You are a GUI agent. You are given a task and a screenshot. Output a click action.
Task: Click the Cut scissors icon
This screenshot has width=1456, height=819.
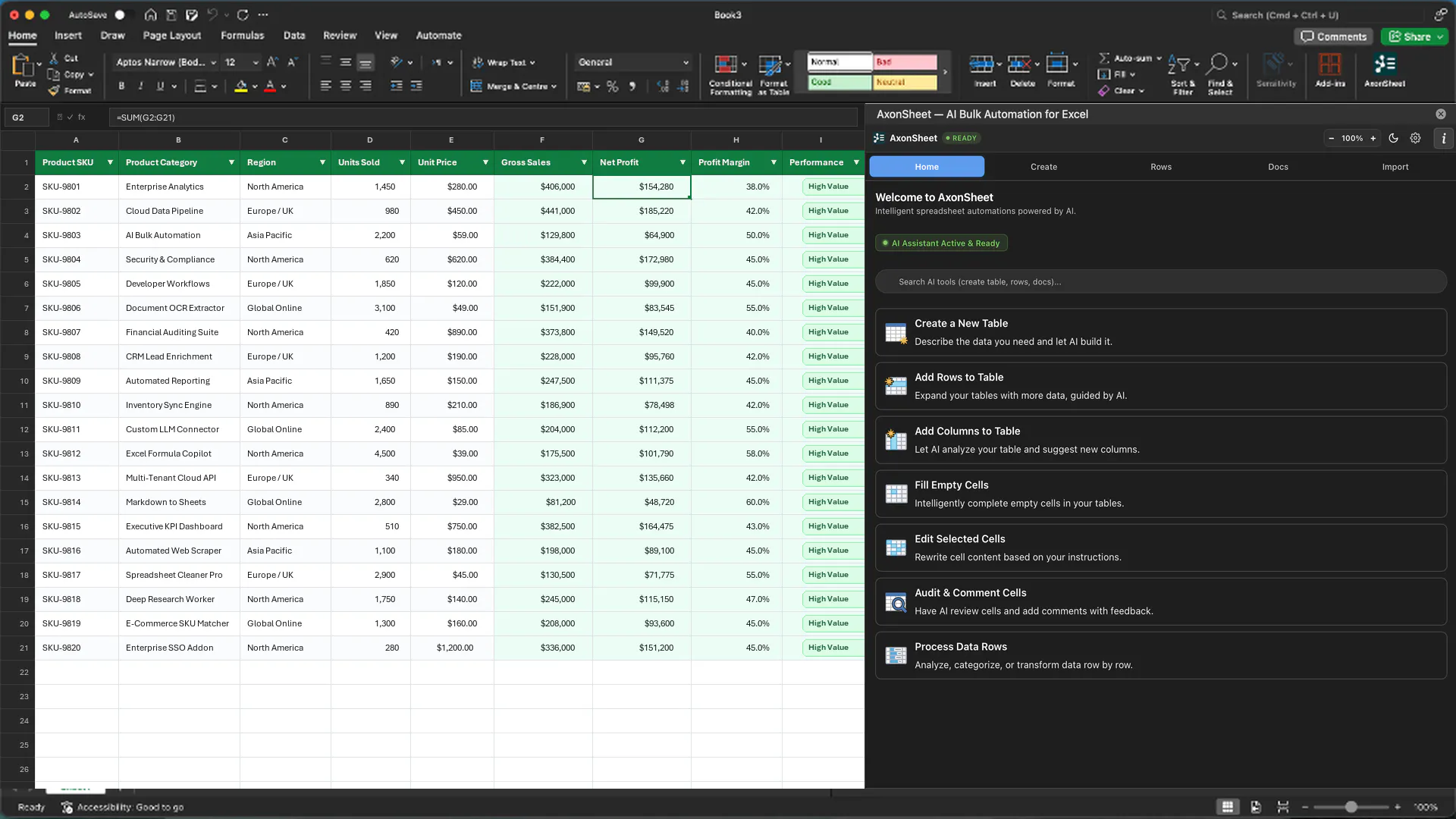[x=54, y=58]
